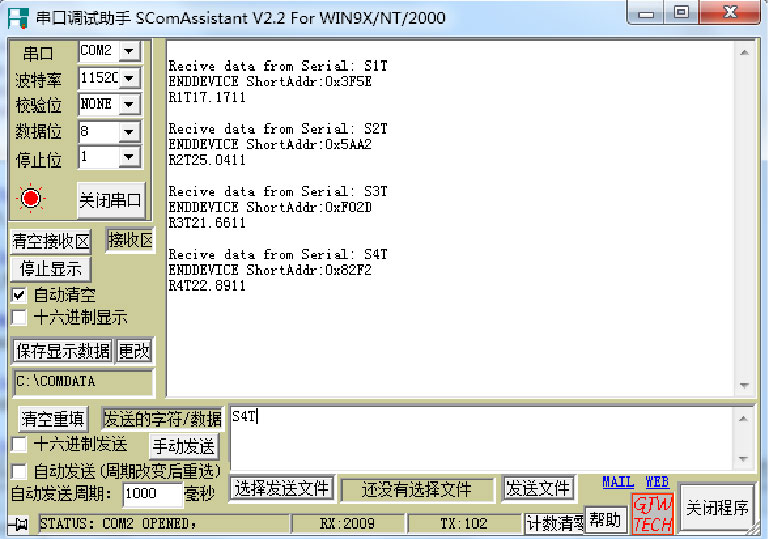Expand the 停止位 stop bits dropdown
The height and width of the screenshot is (539, 768).
point(130,157)
